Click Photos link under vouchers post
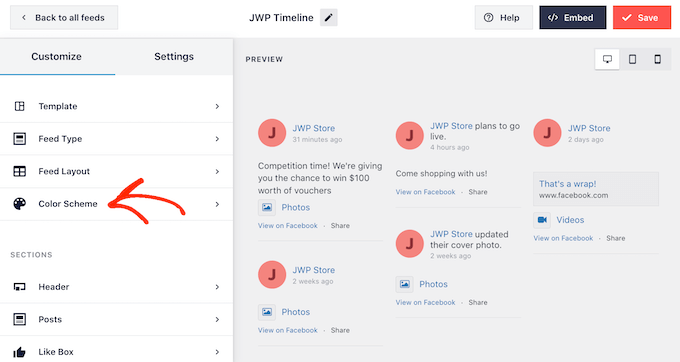The width and height of the screenshot is (680, 362). pos(296,207)
